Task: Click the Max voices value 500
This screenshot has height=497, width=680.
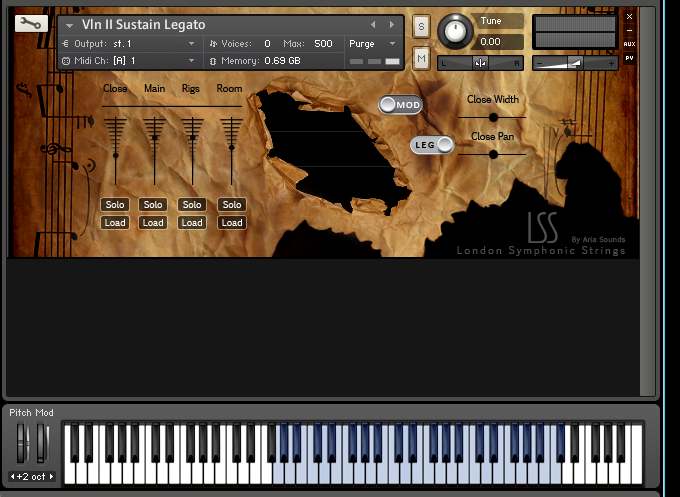Action: coord(324,44)
